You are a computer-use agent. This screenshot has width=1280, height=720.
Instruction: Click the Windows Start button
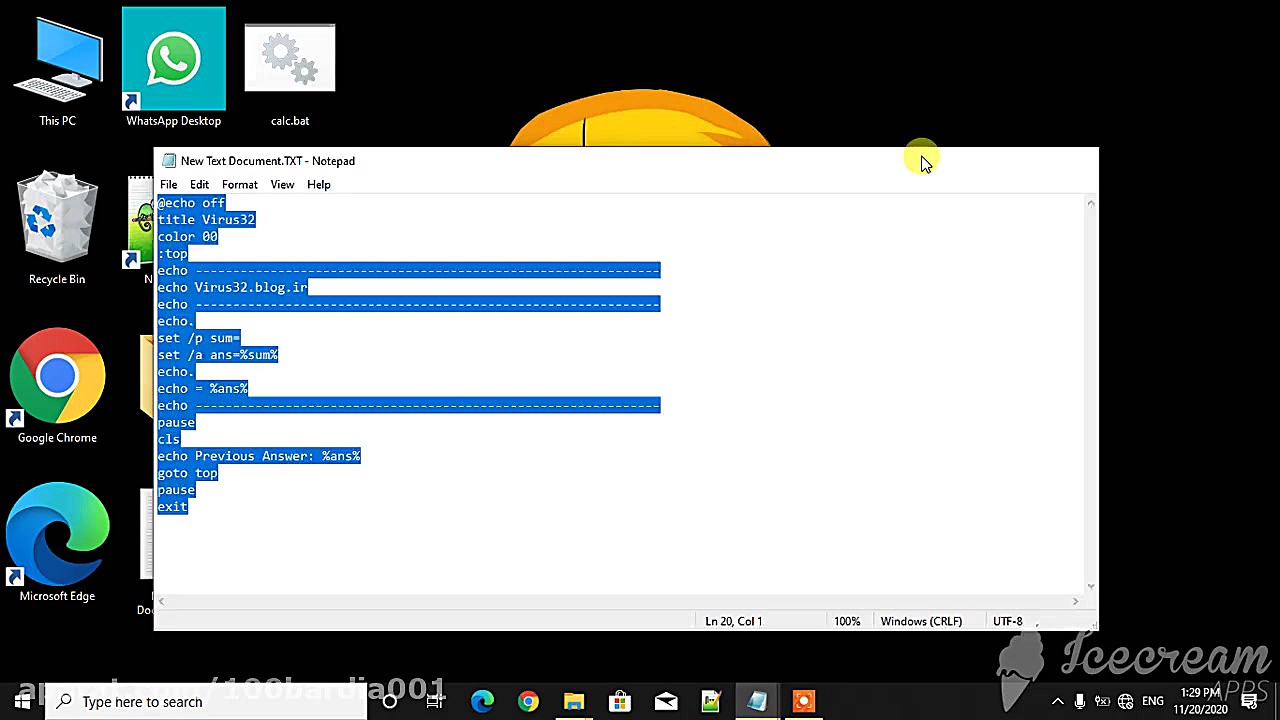[x=22, y=701]
